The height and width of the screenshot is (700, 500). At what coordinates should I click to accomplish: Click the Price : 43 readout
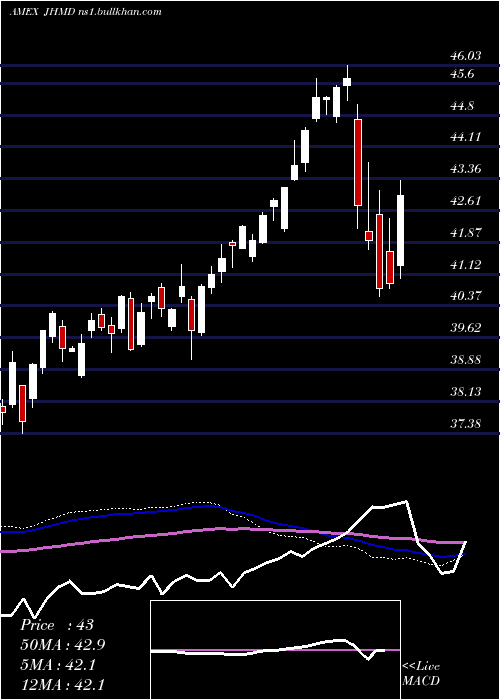point(57,625)
